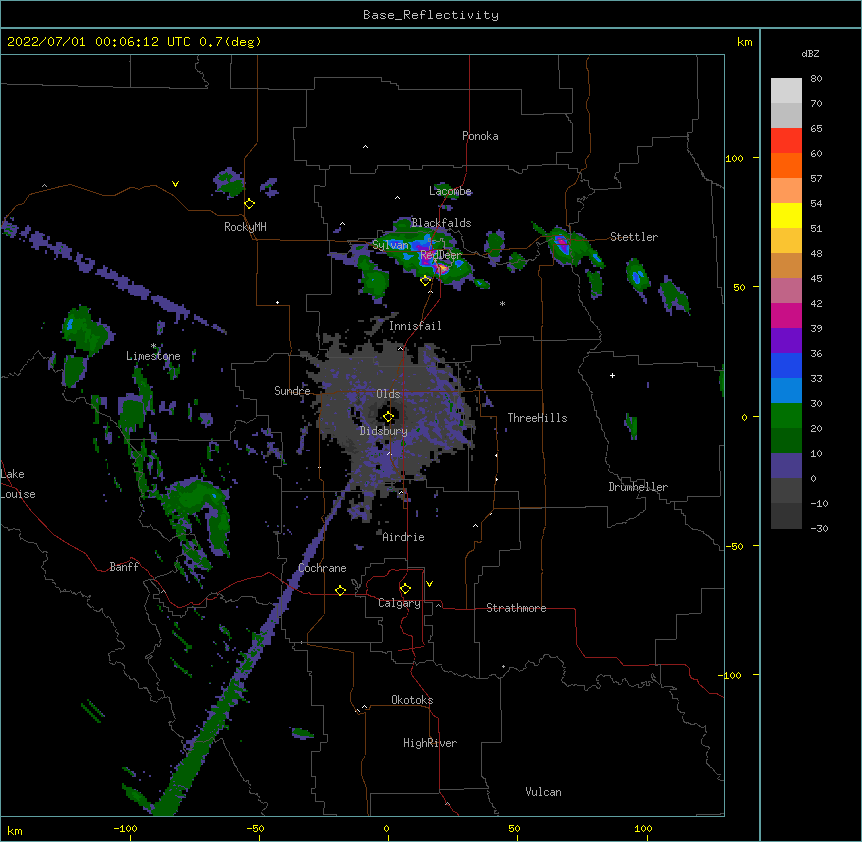The image size is (862, 842).
Task: Select the slate purple 0–10 dBZ legend swatch
Action: pos(786,466)
